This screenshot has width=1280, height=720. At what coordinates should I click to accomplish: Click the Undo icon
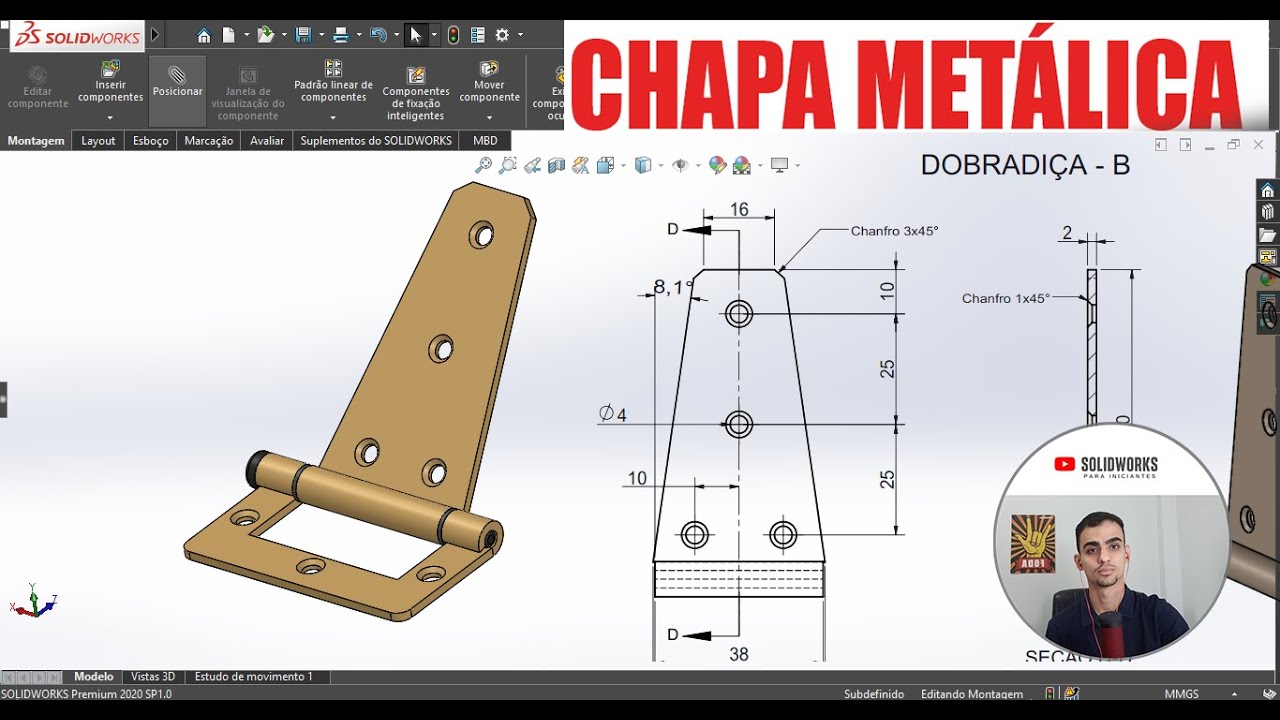pos(378,35)
